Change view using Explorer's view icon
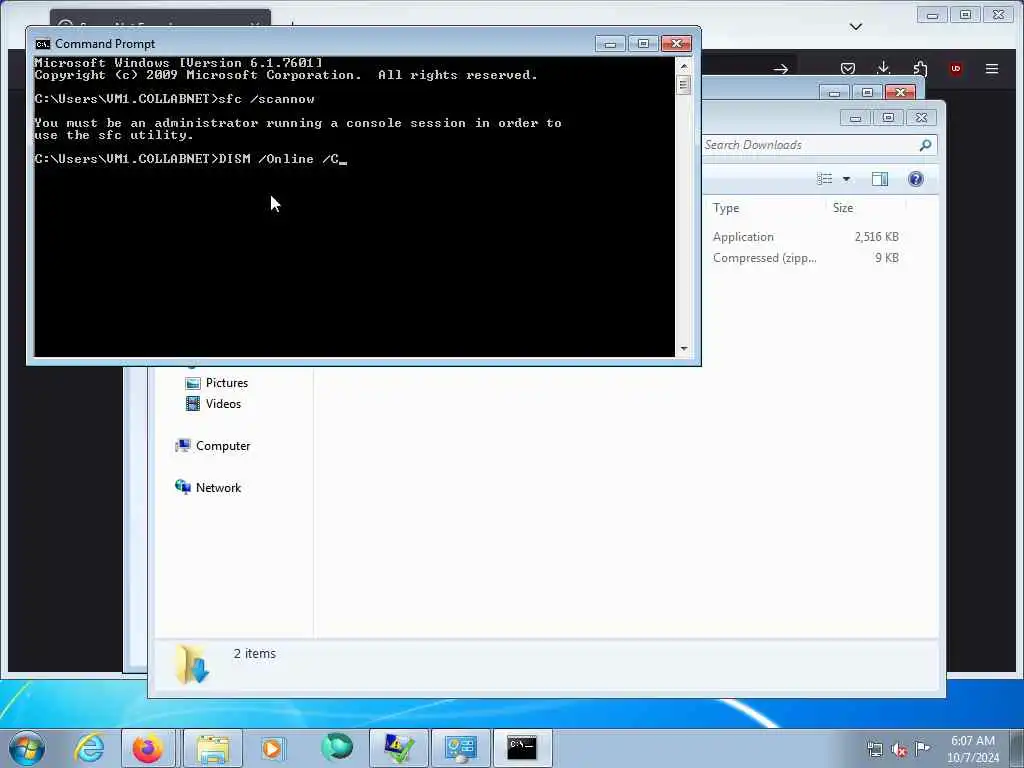This screenshot has height=768, width=1024. pos(825,179)
